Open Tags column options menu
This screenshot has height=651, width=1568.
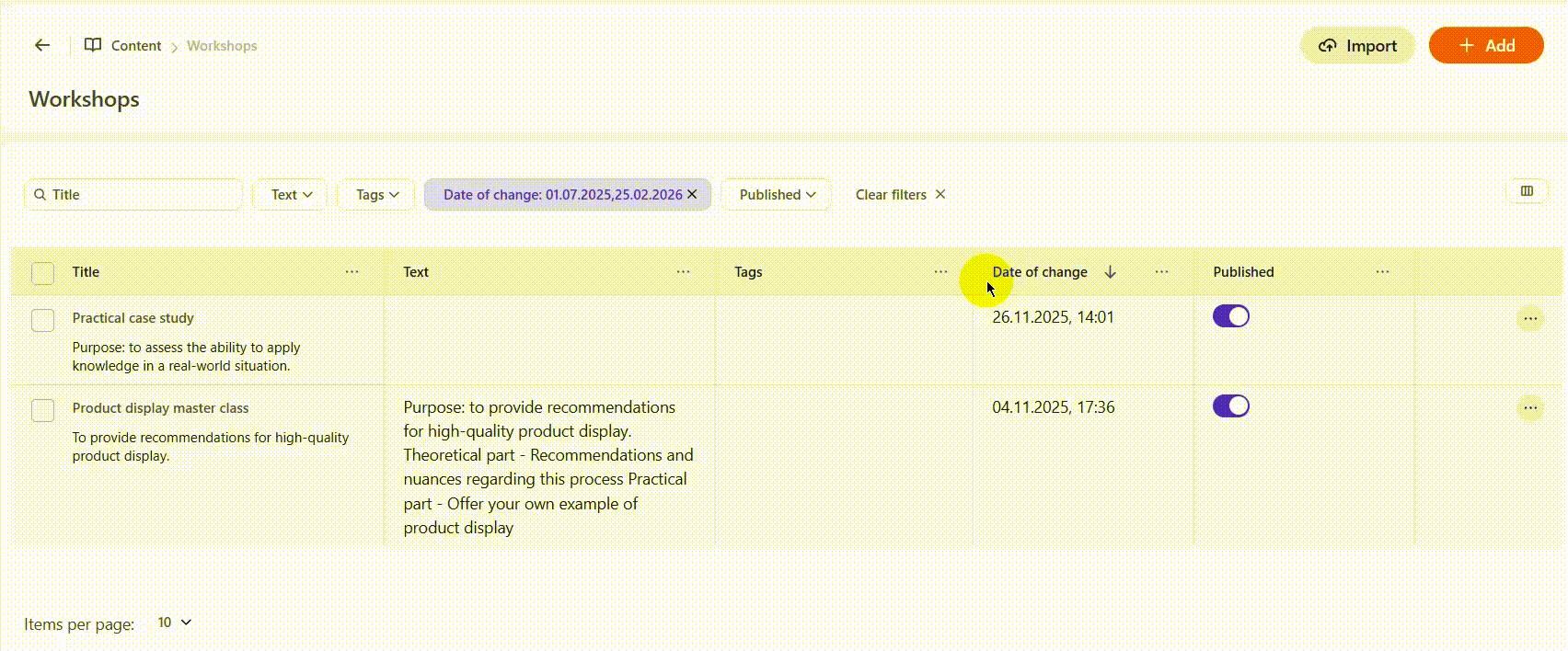click(x=940, y=272)
